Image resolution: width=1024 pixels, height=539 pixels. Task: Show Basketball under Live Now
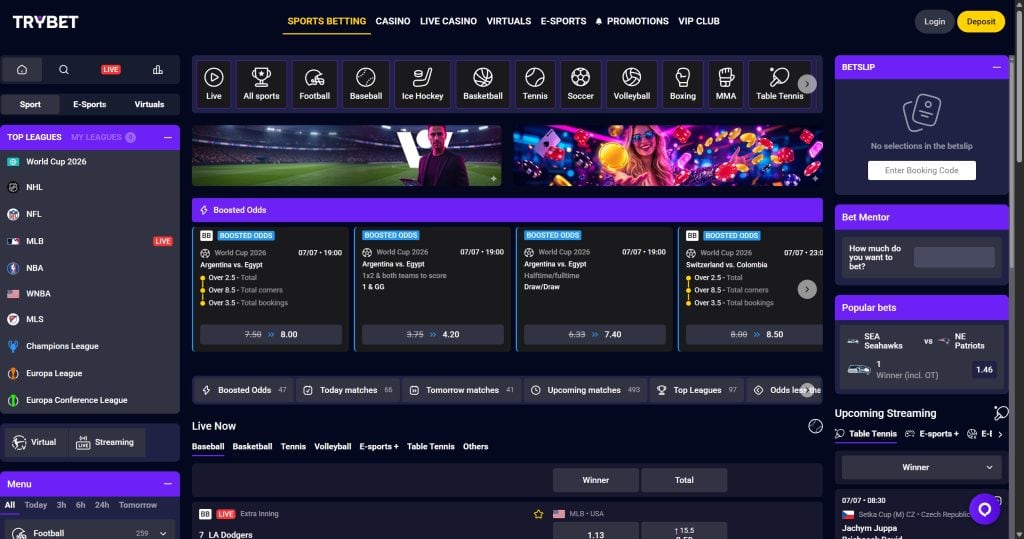[x=252, y=447]
